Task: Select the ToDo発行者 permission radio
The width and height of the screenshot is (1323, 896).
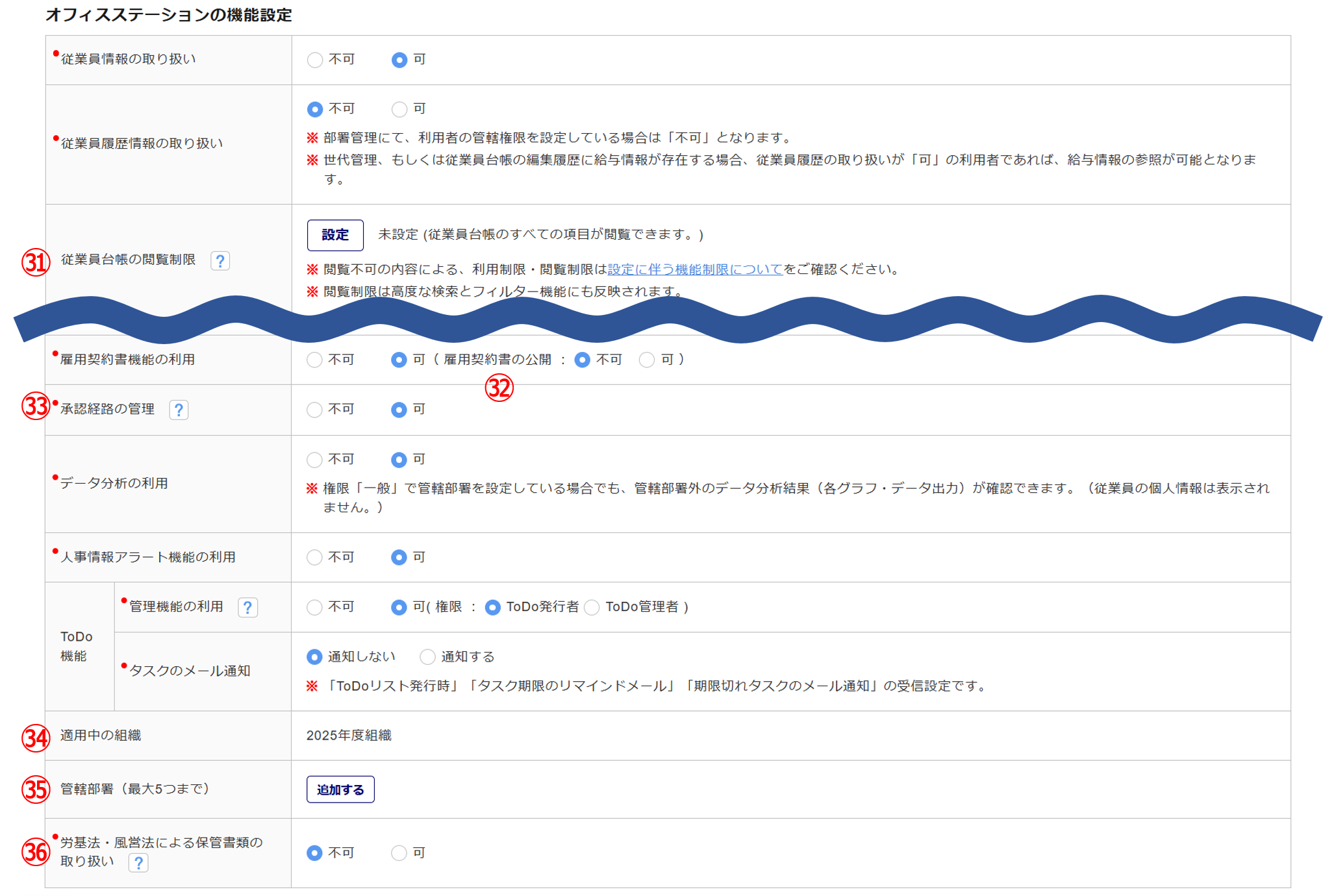Action: [493, 607]
